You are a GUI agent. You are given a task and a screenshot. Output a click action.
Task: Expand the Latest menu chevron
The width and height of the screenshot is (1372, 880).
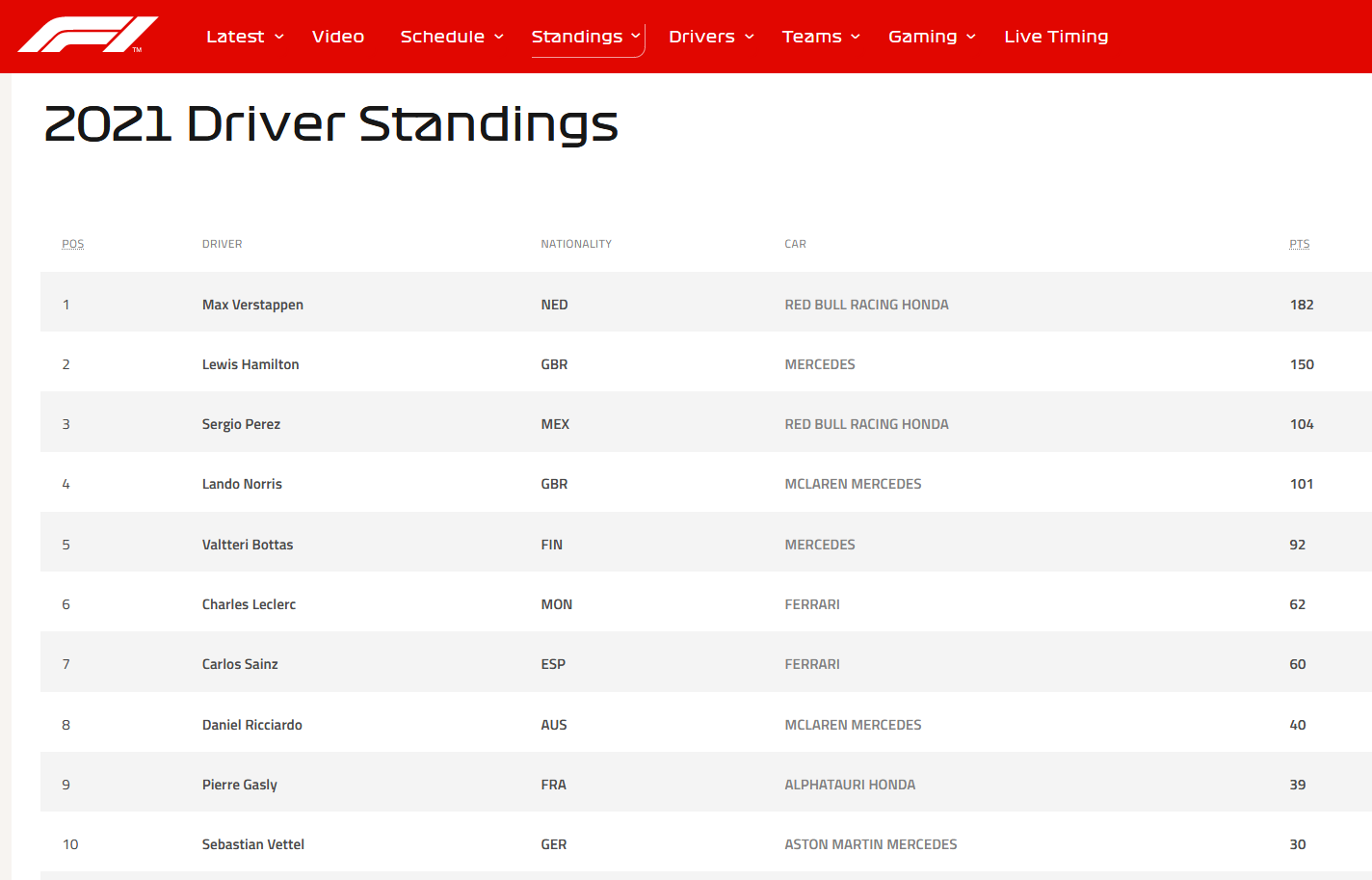coord(279,37)
